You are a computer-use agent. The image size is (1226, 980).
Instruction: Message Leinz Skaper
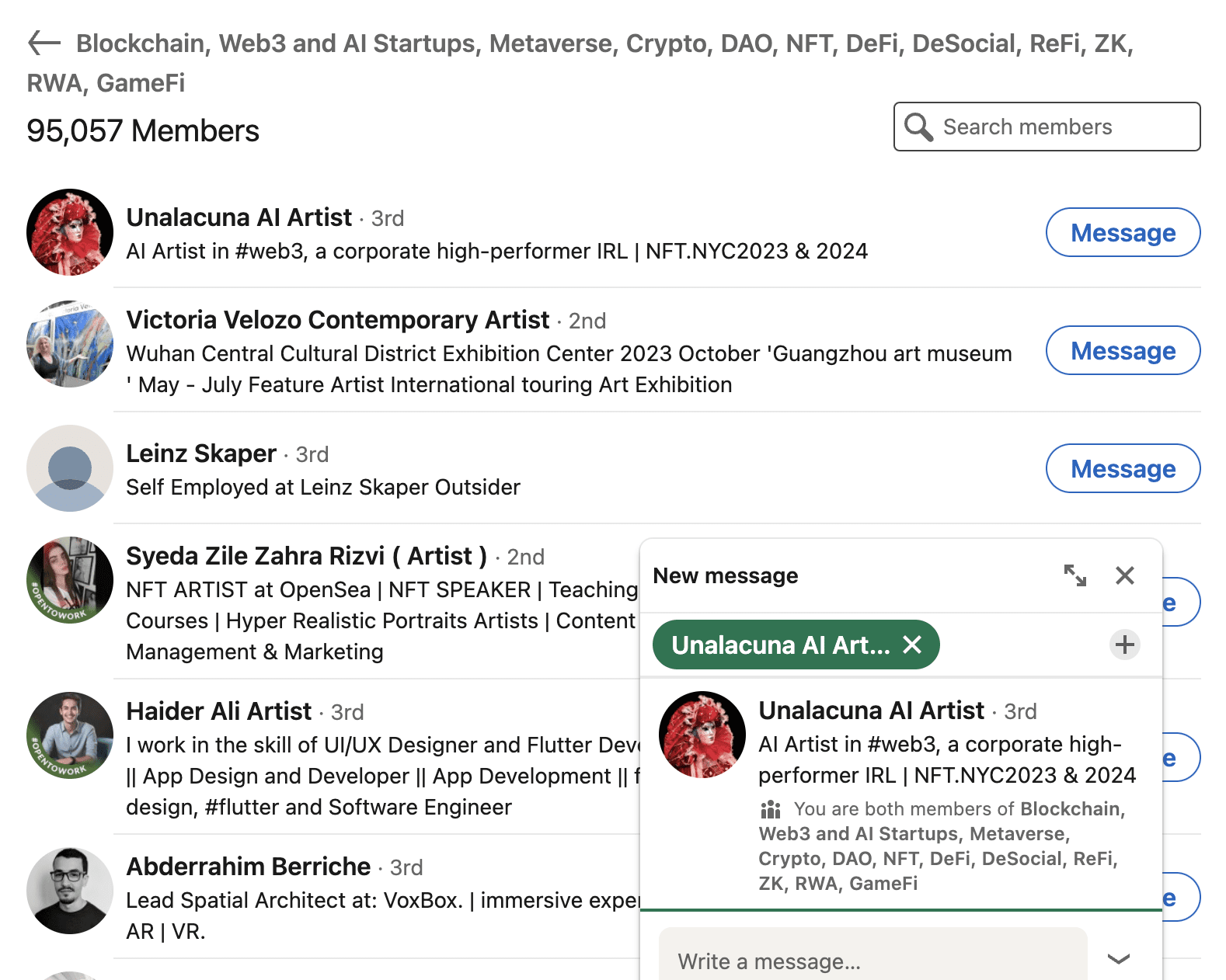coord(1123,469)
